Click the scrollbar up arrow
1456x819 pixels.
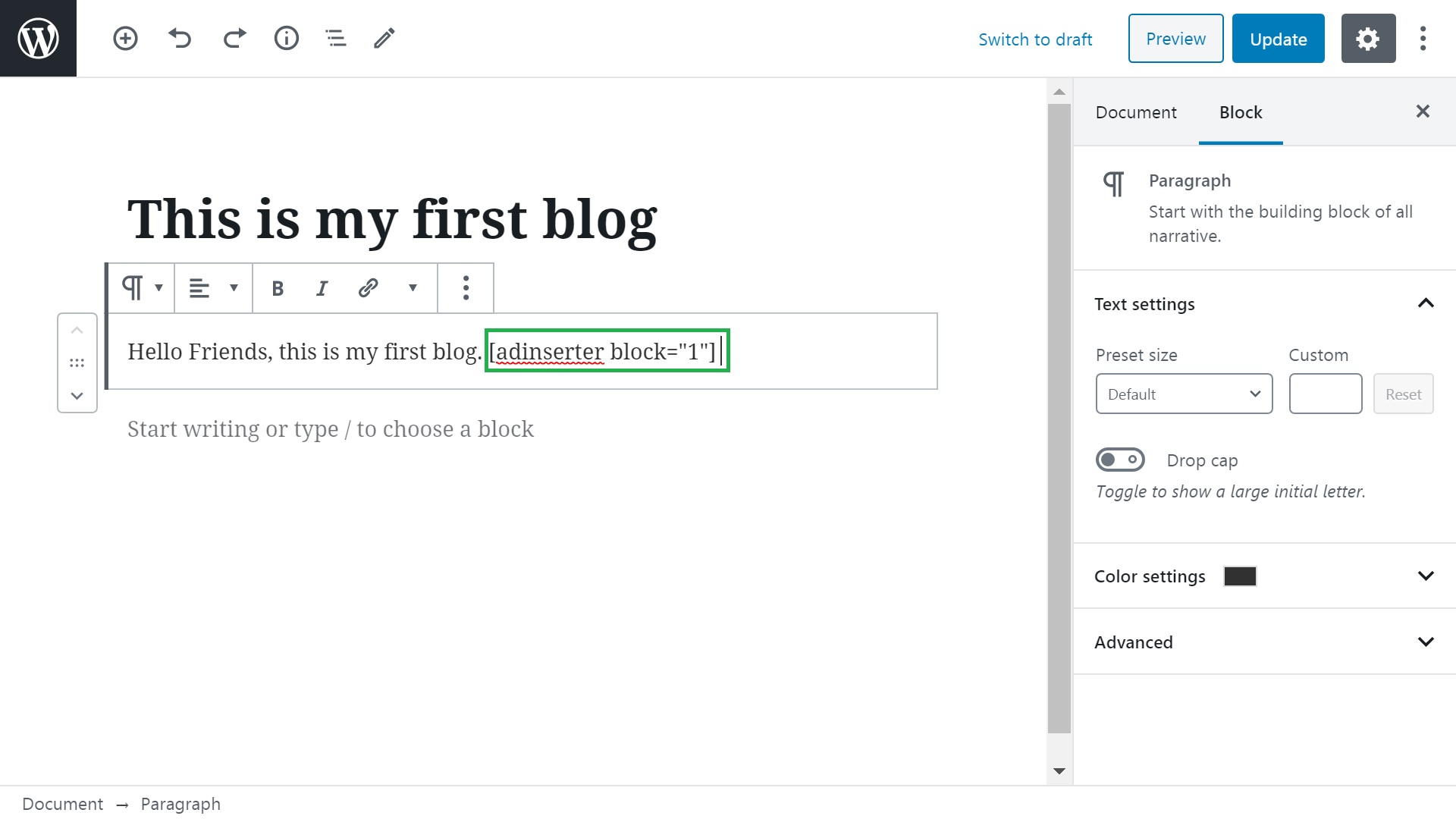(x=1059, y=92)
